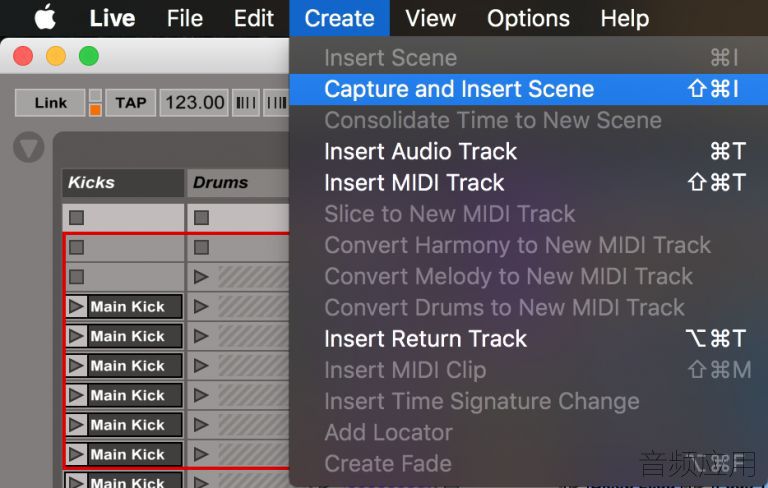This screenshot has width=768, height=488.
Task: Click the 123.00 tempo field
Action: [194, 103]
